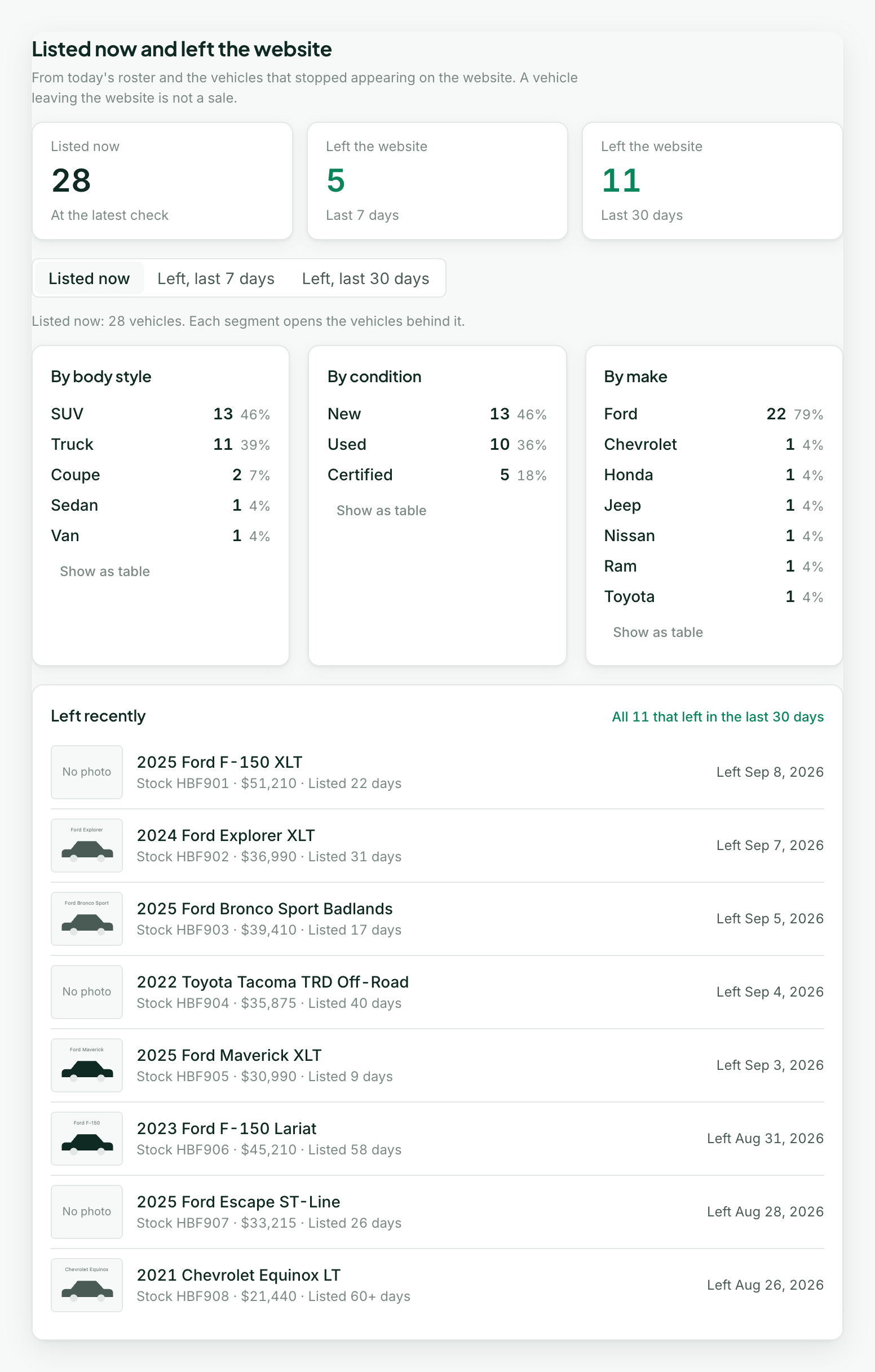Click the Ford Bronco Sport thumbnail
The height and width of the screenshot is (1372, 875).
point(87,919)
